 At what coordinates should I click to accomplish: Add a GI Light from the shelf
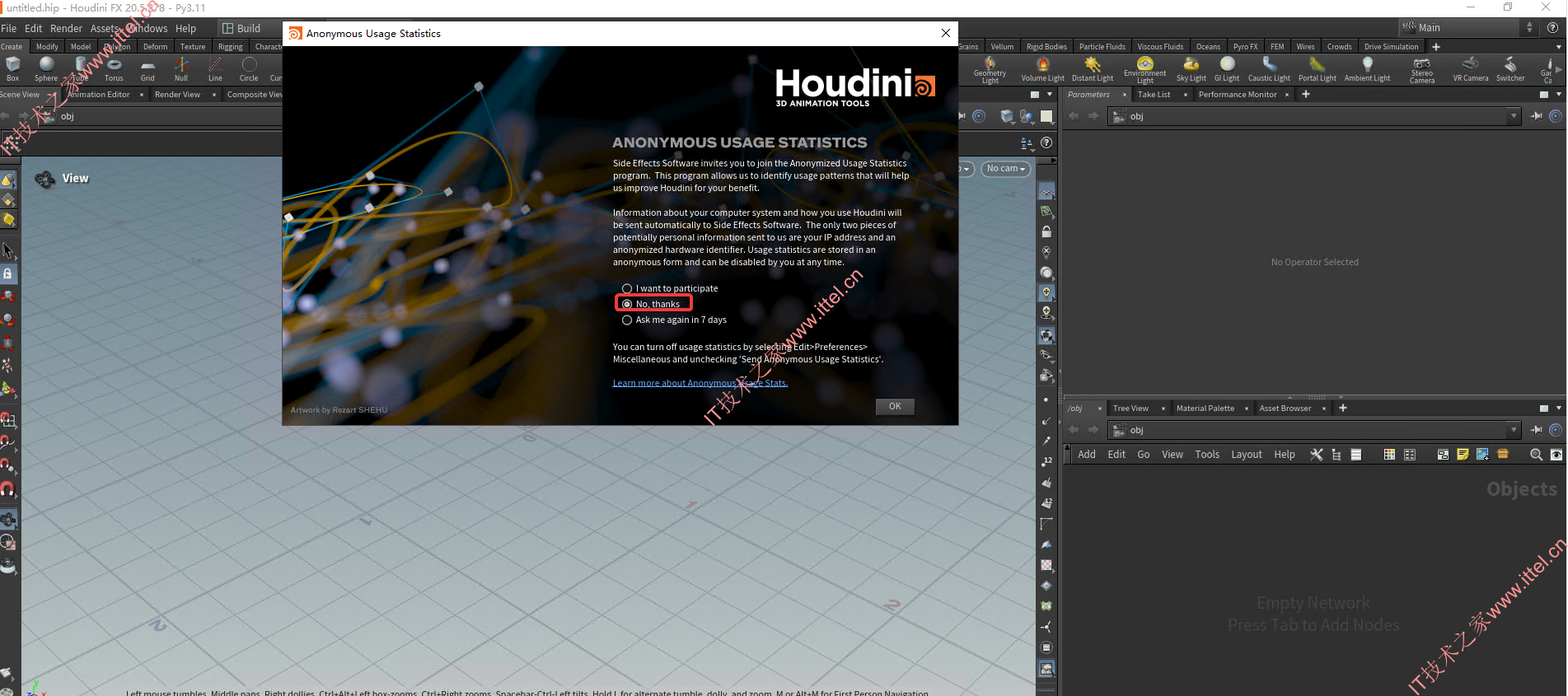pos(1227,69)
